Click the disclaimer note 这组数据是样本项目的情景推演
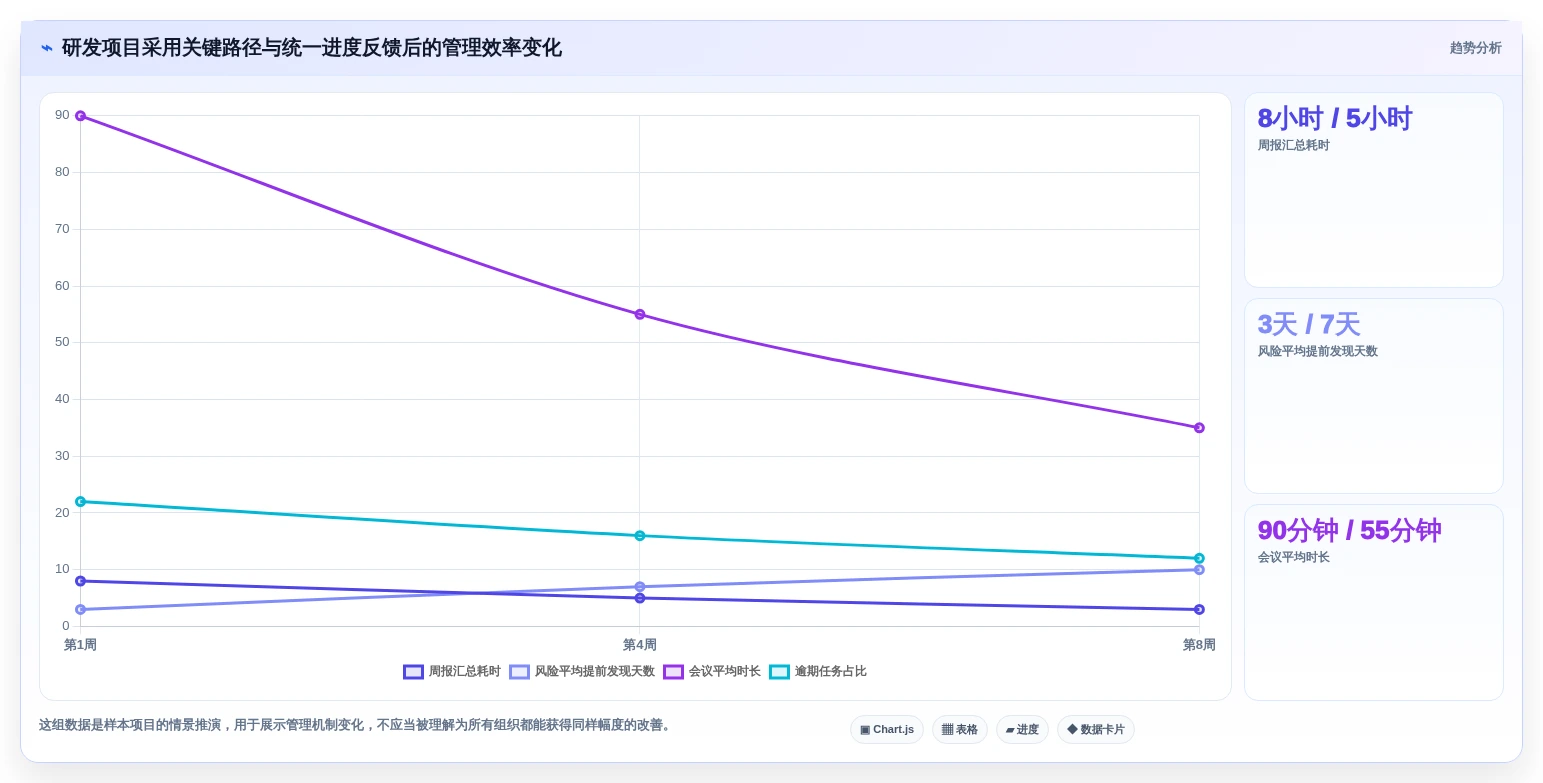Image resolution: width=1543 pixels, height=783 pixels. tap(355, 725)
